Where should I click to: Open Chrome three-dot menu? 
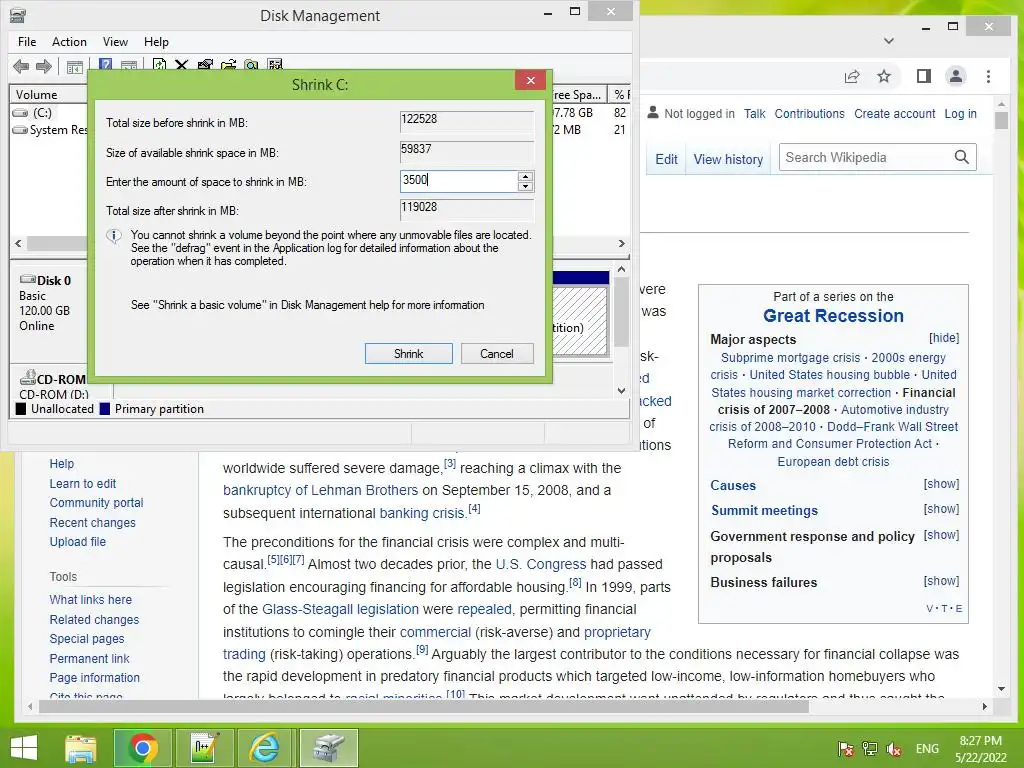point(988,76)
